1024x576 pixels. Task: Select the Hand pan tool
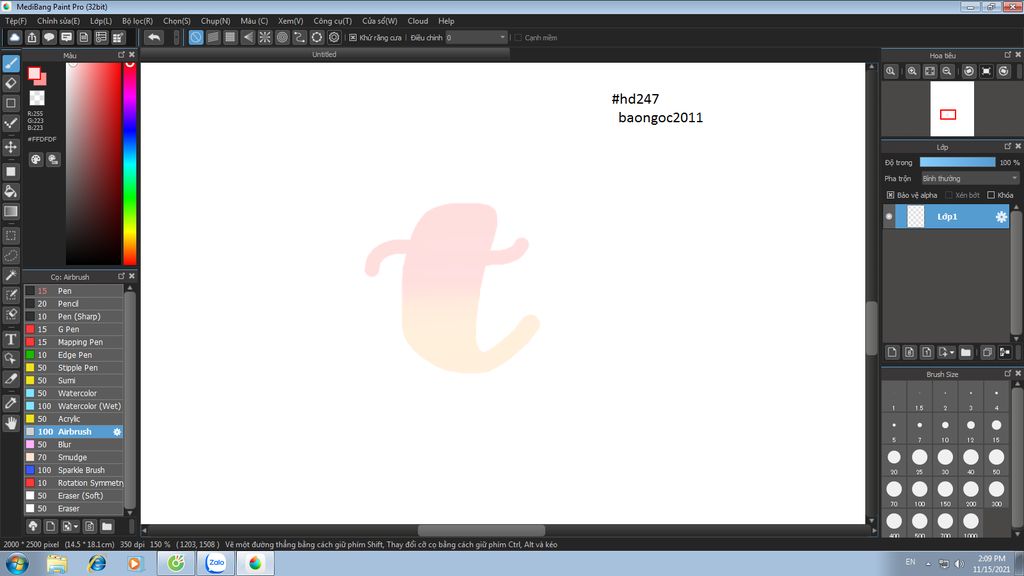[x=11, y=423]
